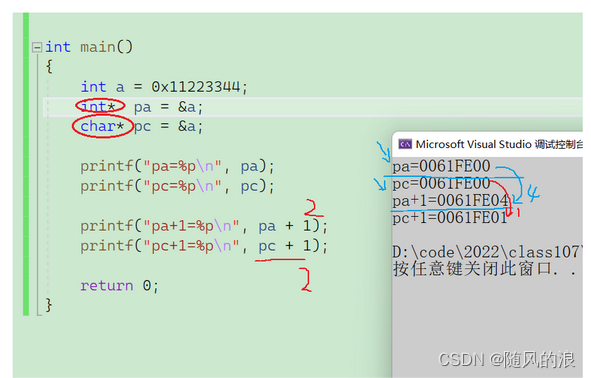Image resolution: width=591 pixels, height=378 pixels.
Task: Click console output 'pc=0061FE00'
Action: click(x=441, y=184)
